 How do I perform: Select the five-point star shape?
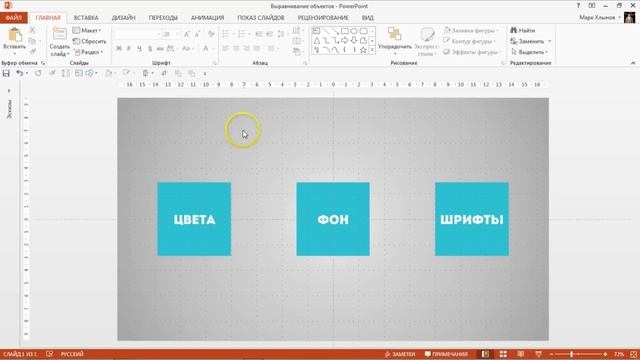(363, 50)
